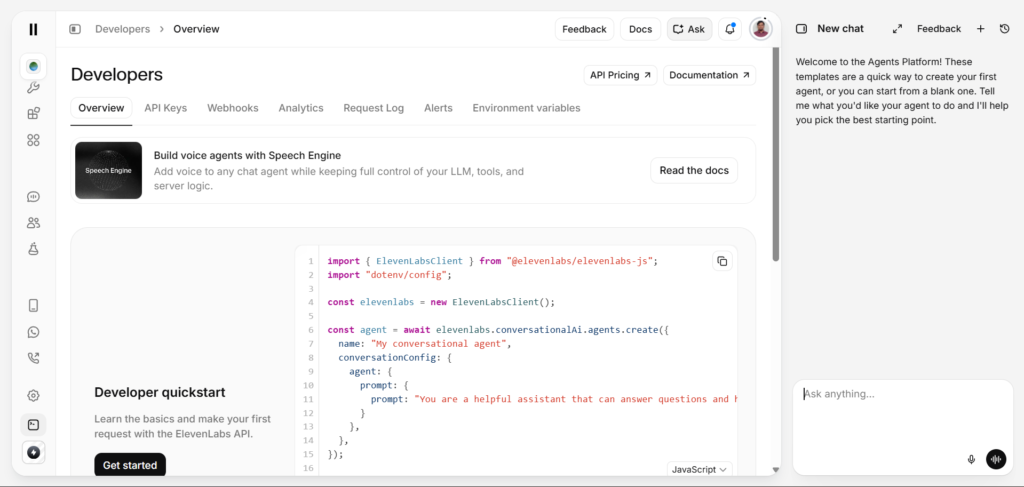Switch to the API Keys tab
Screen dimensions: 1024x487
pos(166,108)
